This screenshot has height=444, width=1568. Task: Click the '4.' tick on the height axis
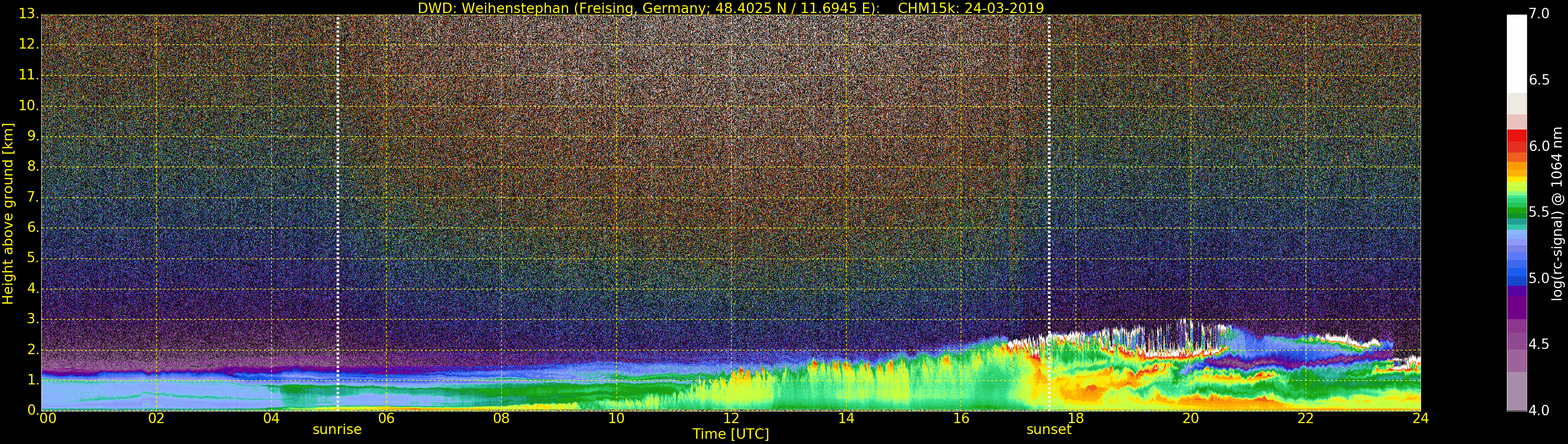(x=33, y=288)
